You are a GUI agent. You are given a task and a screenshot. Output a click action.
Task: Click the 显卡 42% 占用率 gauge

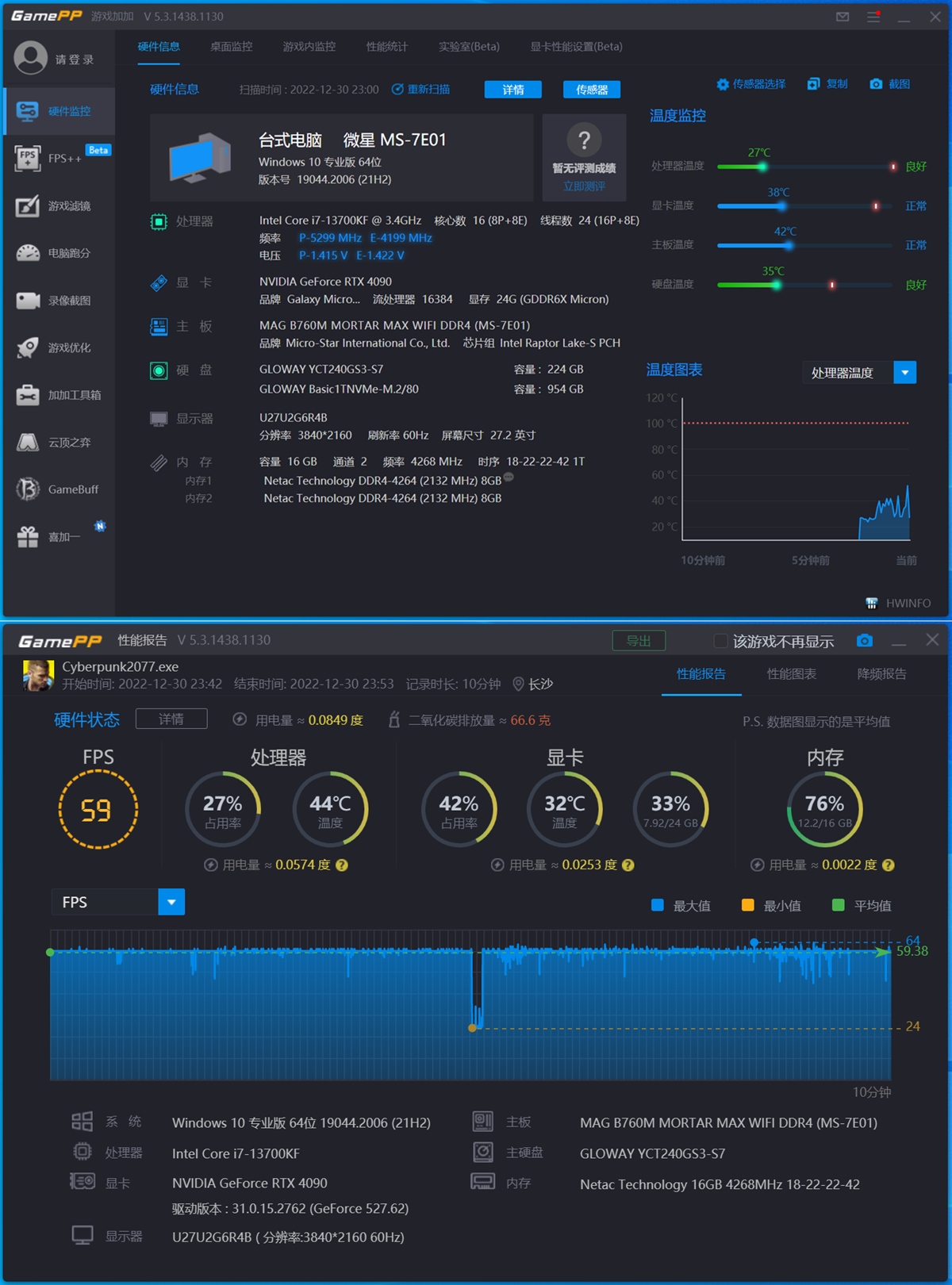coord(459,809)
